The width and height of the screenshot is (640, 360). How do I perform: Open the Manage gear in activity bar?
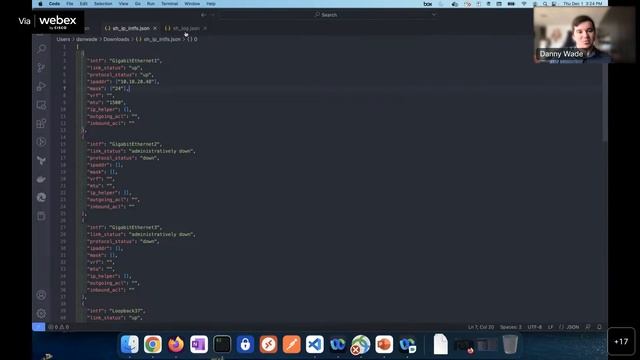pyautogui.click(x=41, y=313)
